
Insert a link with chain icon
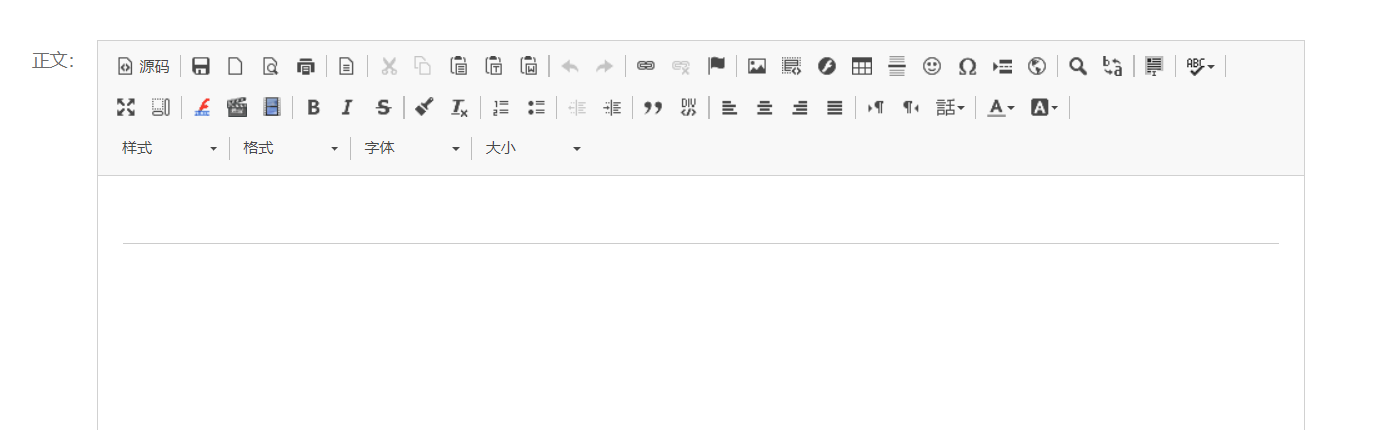pyautogui.click(x=646, y=67)
